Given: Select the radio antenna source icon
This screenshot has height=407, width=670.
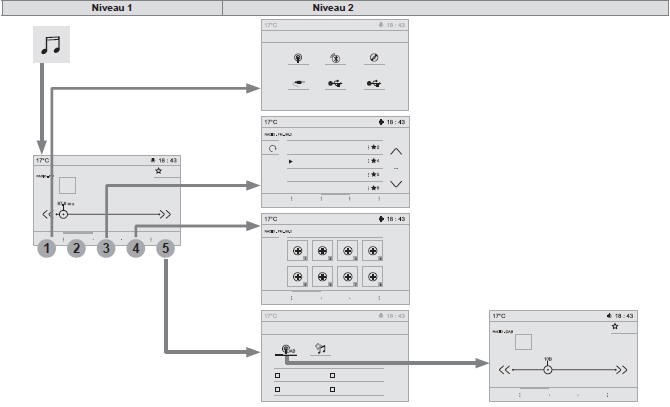Looking at the screenshot, I should [298, 58].
